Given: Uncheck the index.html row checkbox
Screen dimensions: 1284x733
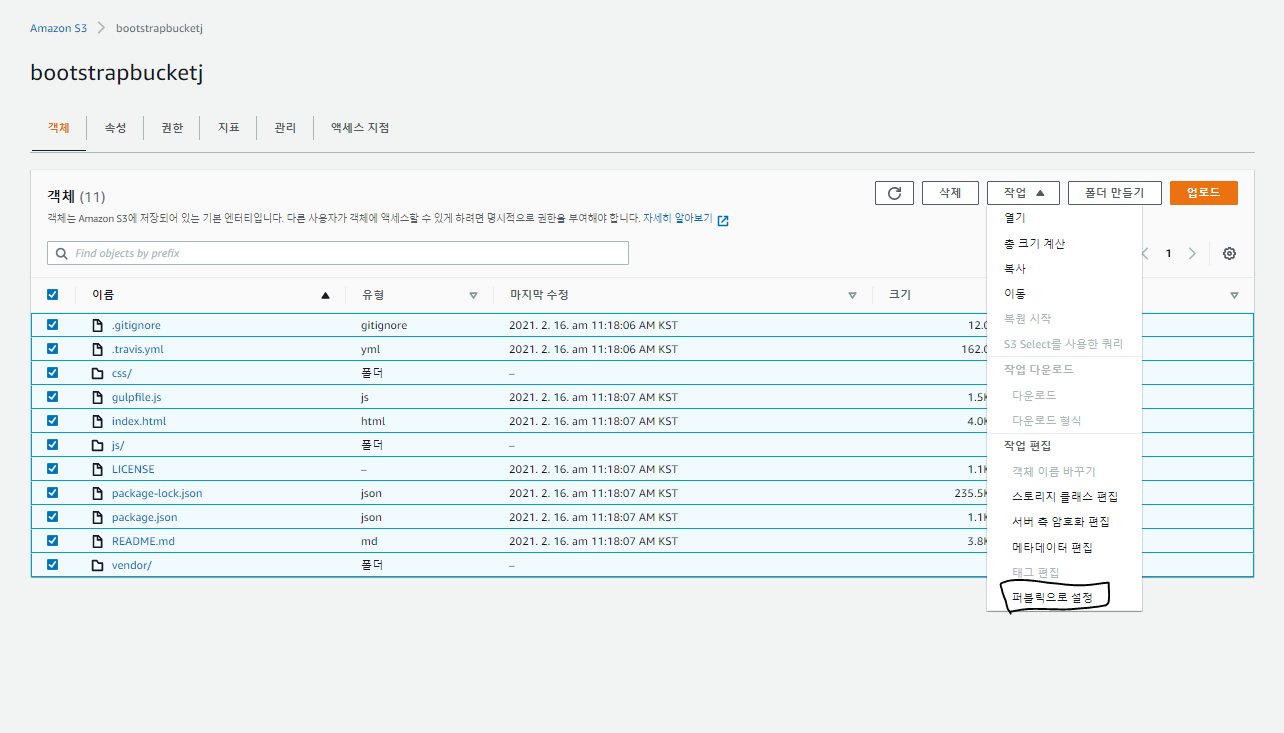Looking at the screenshot, I should (x=53, y=421).
